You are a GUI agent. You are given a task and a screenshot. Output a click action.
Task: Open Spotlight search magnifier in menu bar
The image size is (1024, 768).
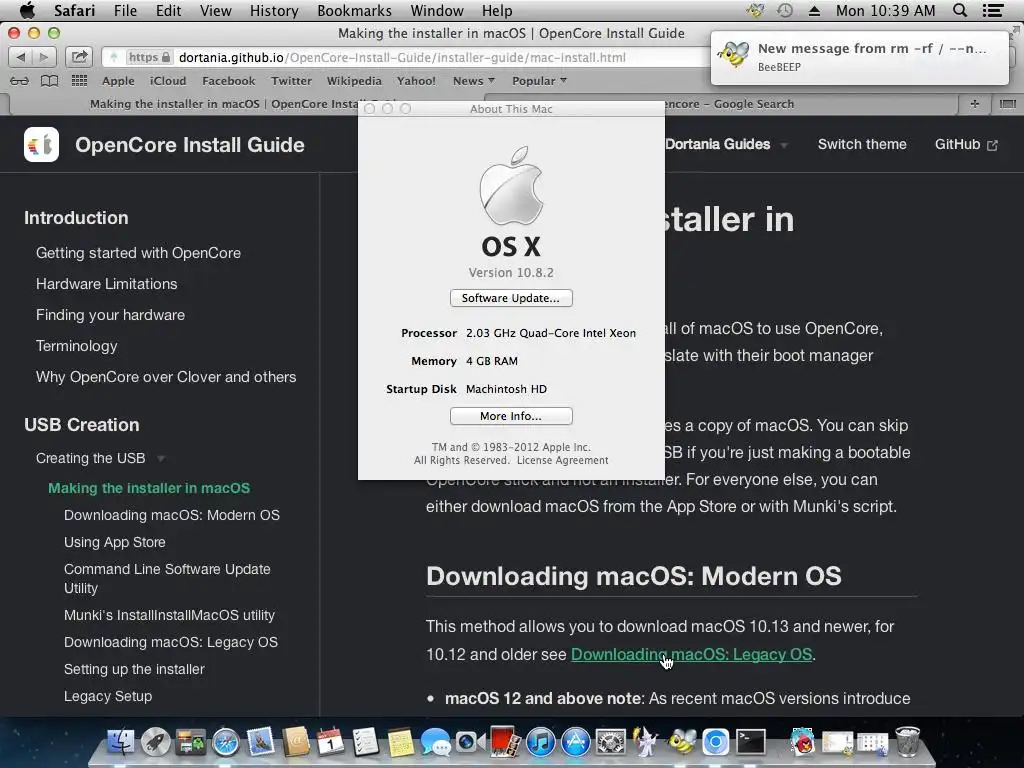960,10
